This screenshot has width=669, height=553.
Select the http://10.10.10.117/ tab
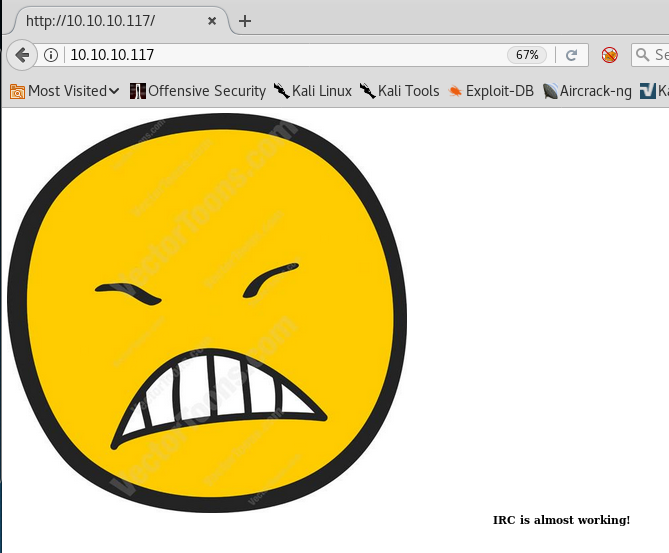pos(100,21)
